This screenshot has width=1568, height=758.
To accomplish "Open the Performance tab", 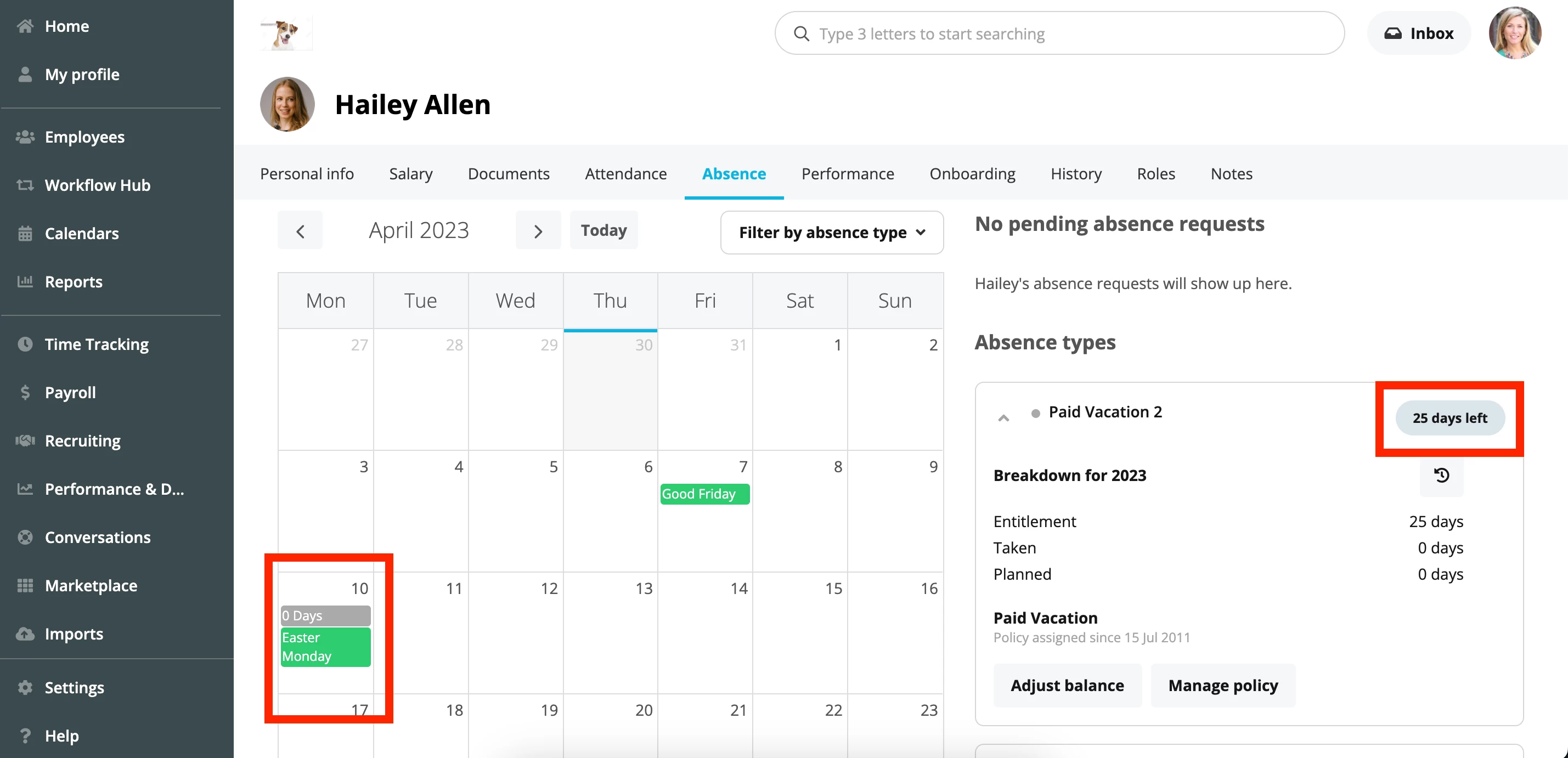I will point(848,173).
